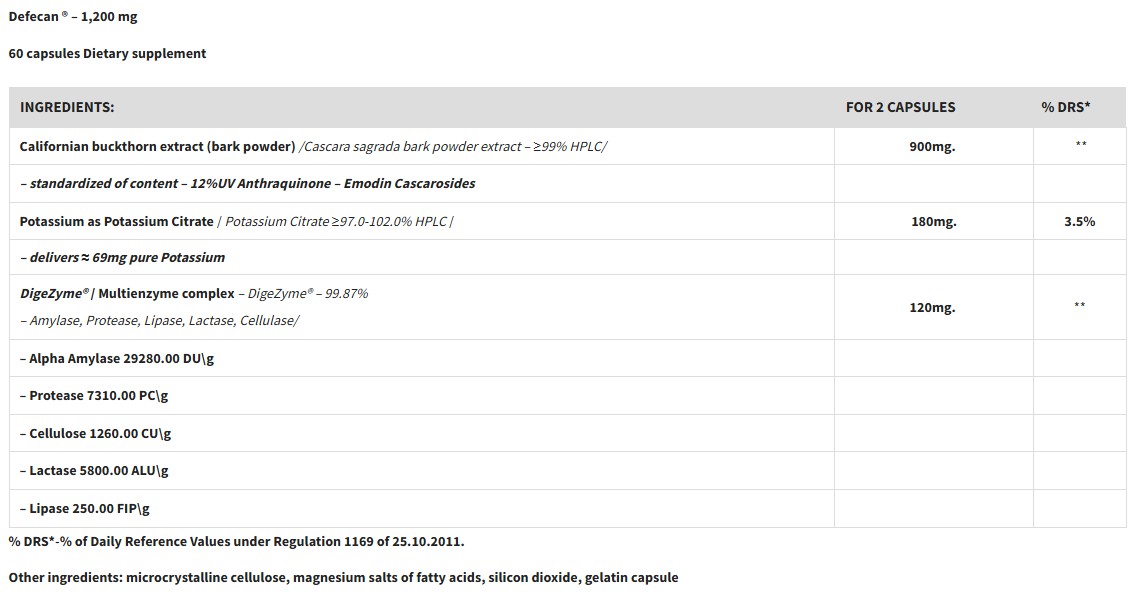Click the 180mg. dosage cell
The image size is (1135, 598).
pos(933,222)
